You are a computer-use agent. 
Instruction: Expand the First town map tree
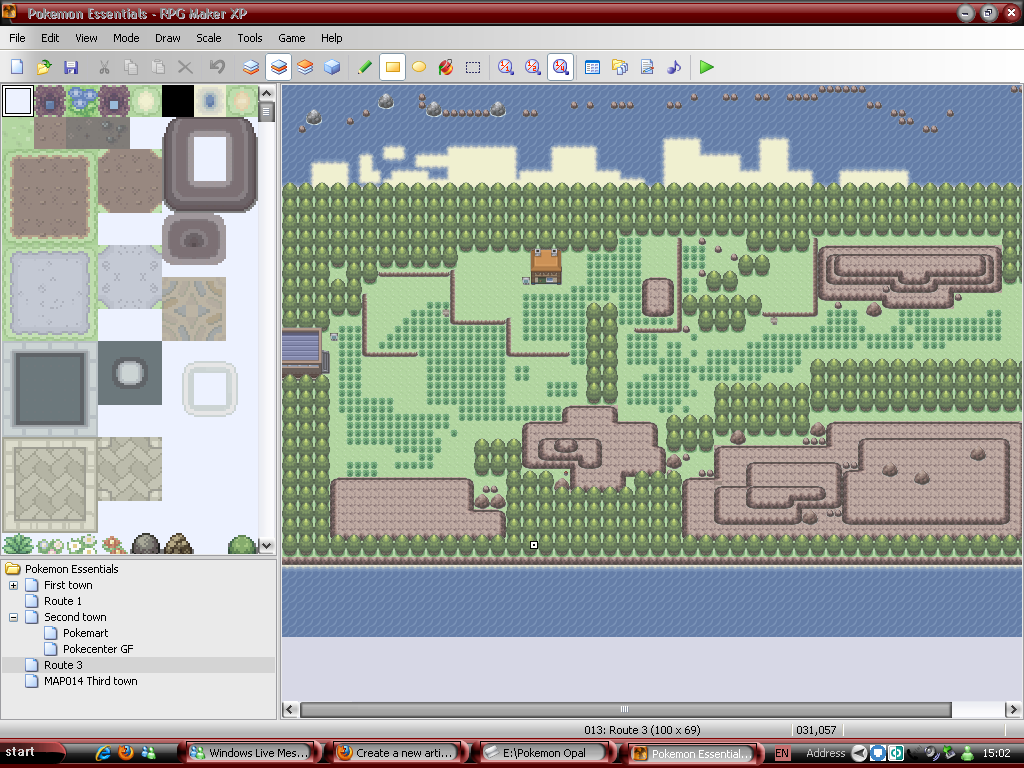(14, 585)
